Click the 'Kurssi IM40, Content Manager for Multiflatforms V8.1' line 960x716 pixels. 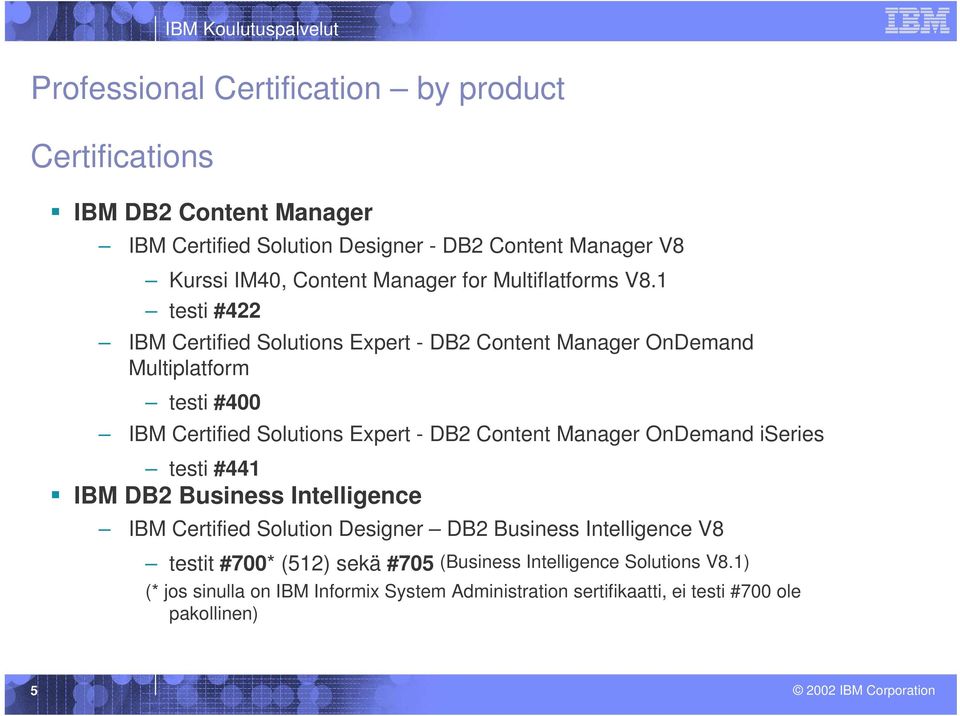(418, 281)
